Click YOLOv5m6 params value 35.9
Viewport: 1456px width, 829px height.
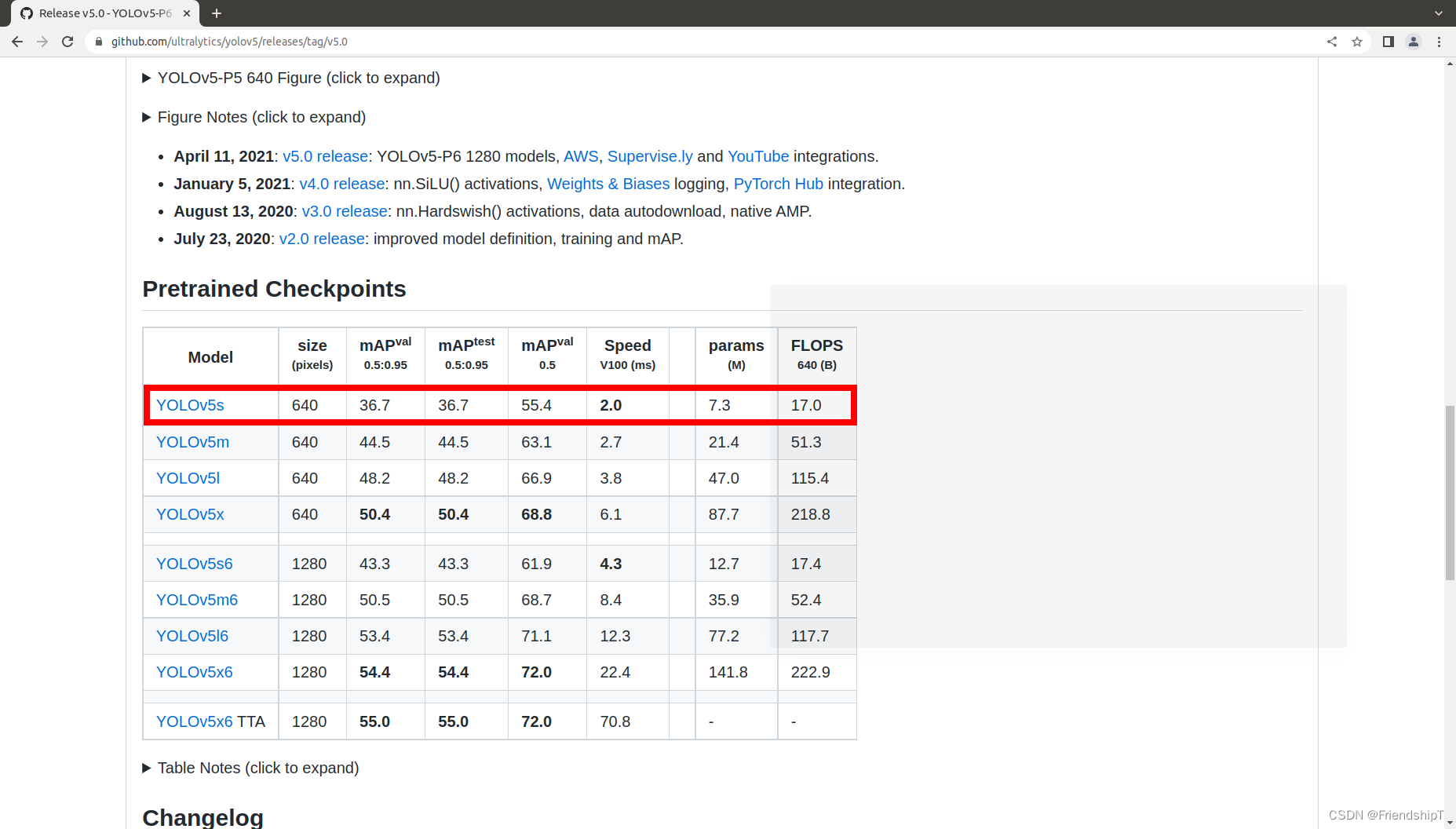click(724, 600)
